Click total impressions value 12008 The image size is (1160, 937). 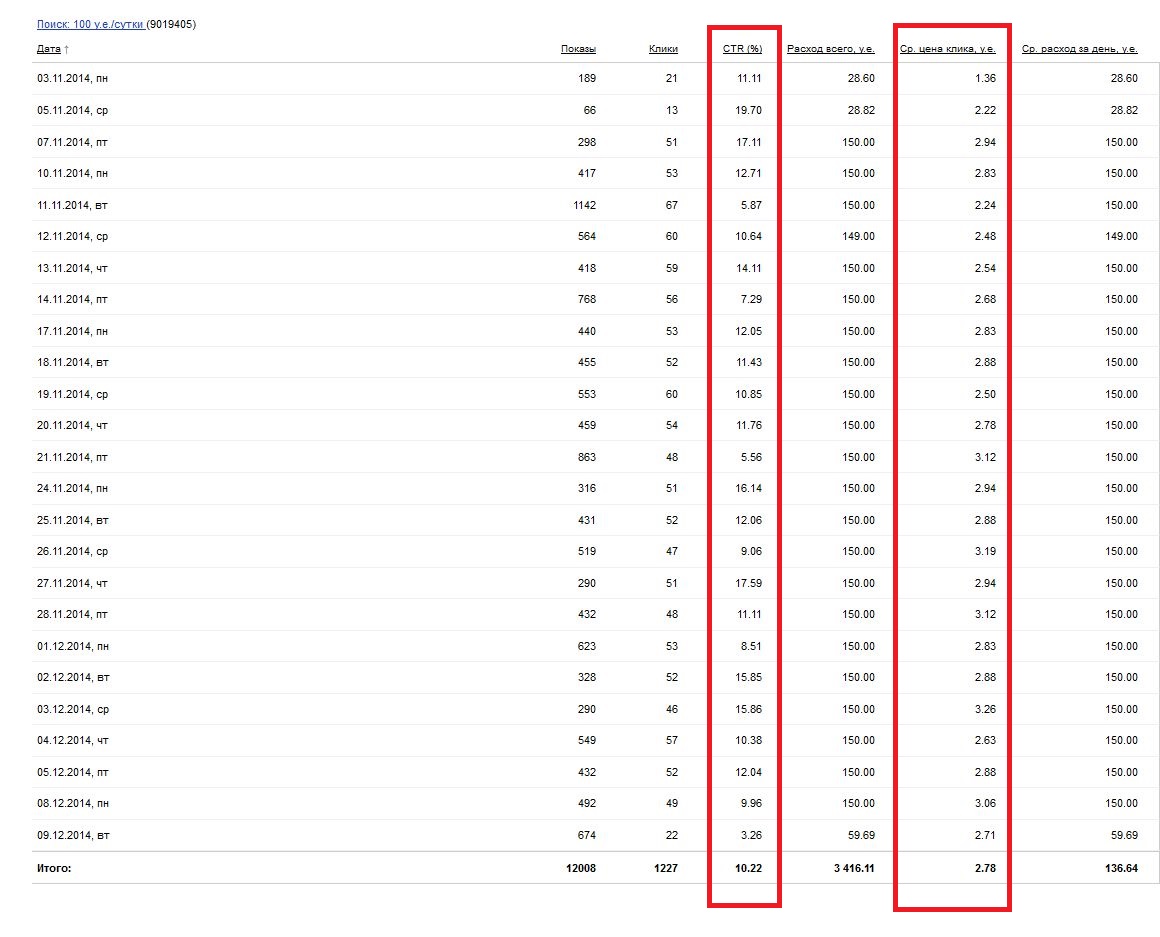click(x=581, y=868)
